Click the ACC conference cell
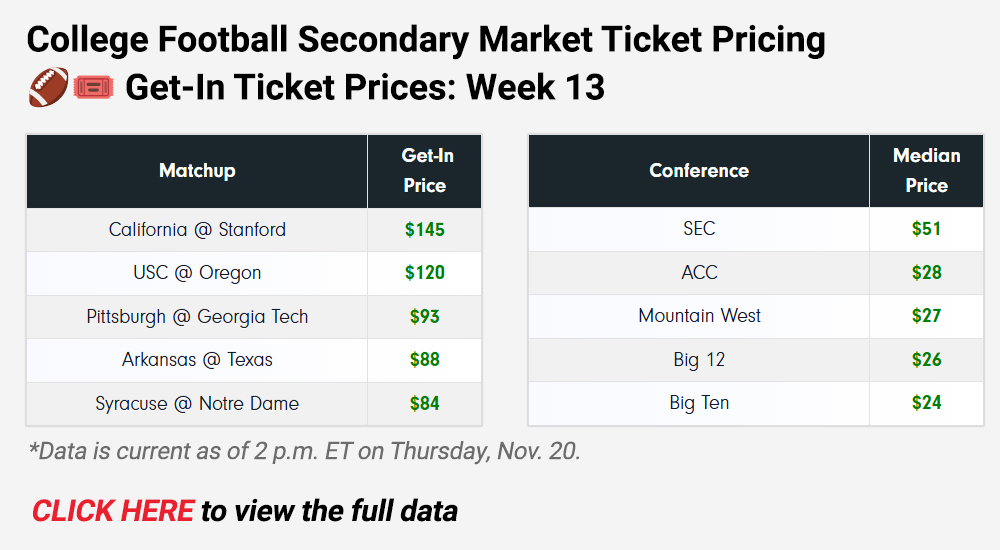The height and width of the screenshot is (550, 1000). [x=699, y=273]
